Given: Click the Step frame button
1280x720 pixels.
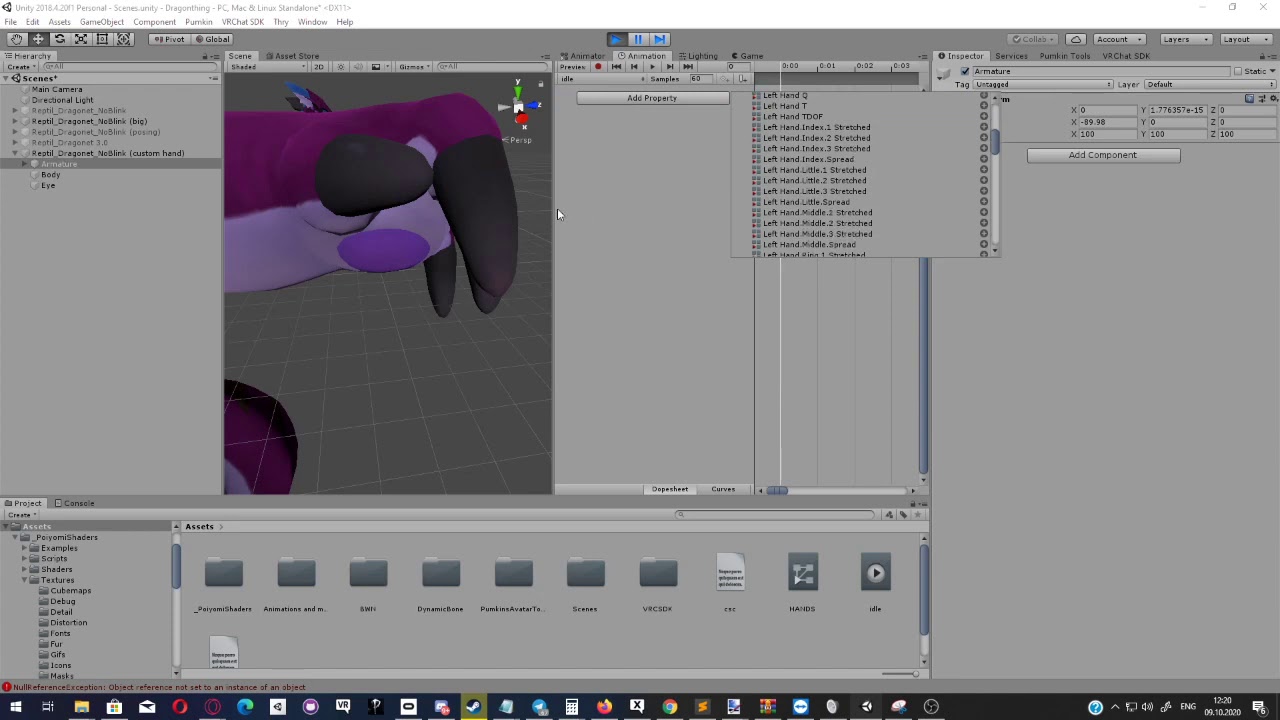Looking at the screenshot, I should (660, 39).
